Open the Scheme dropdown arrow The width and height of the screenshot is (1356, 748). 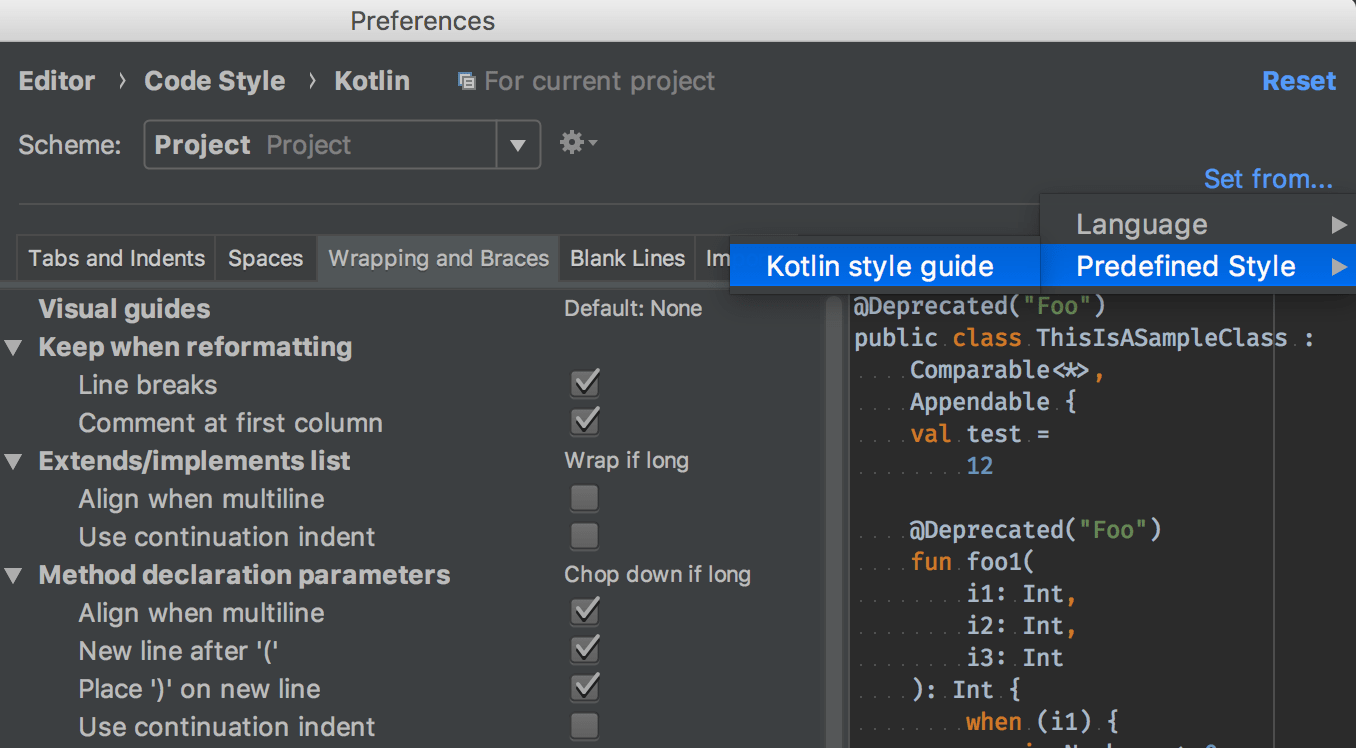[518, 145]
